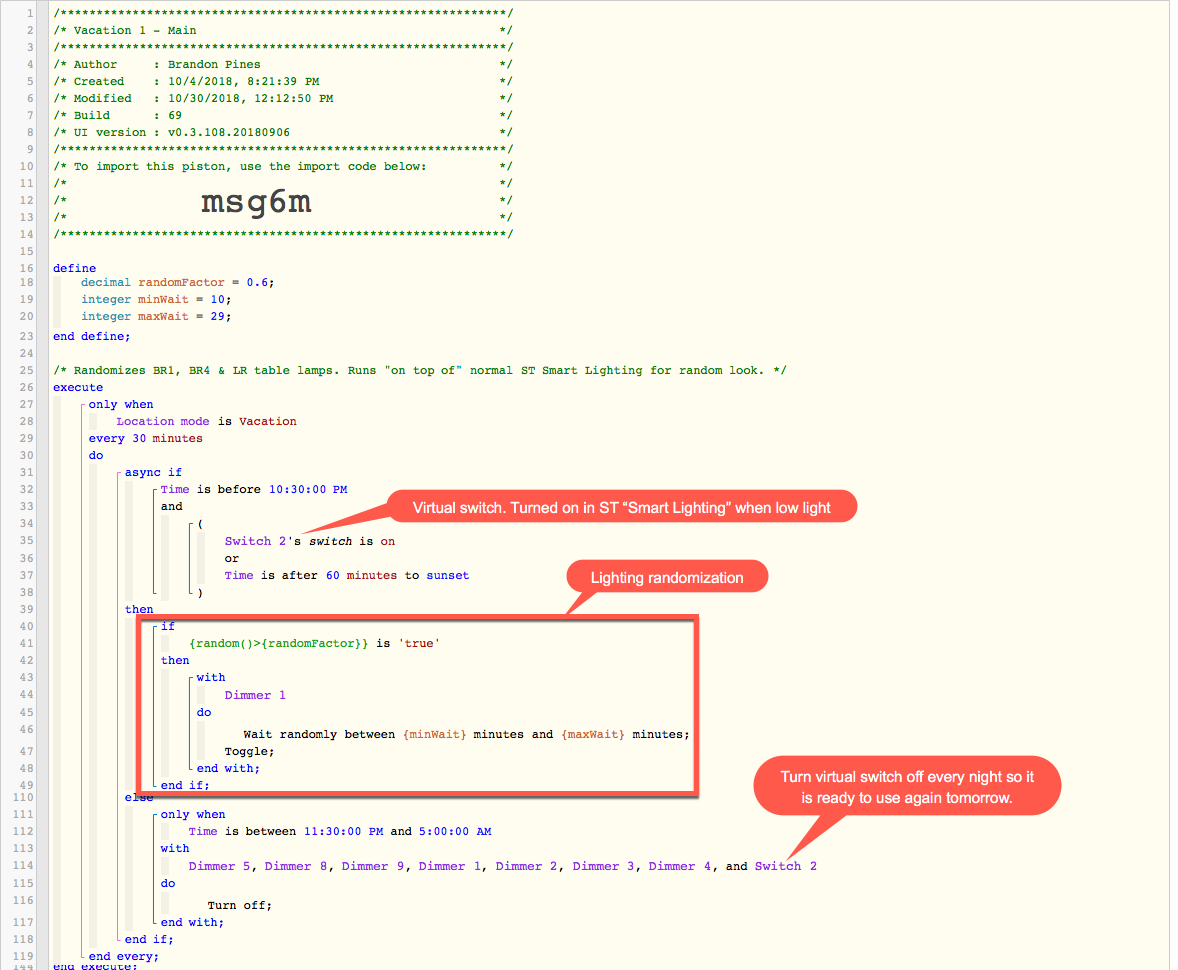The image size is (1178, 970).
Task: Click line number 41 in the gutter
Action: pos(26,644)
